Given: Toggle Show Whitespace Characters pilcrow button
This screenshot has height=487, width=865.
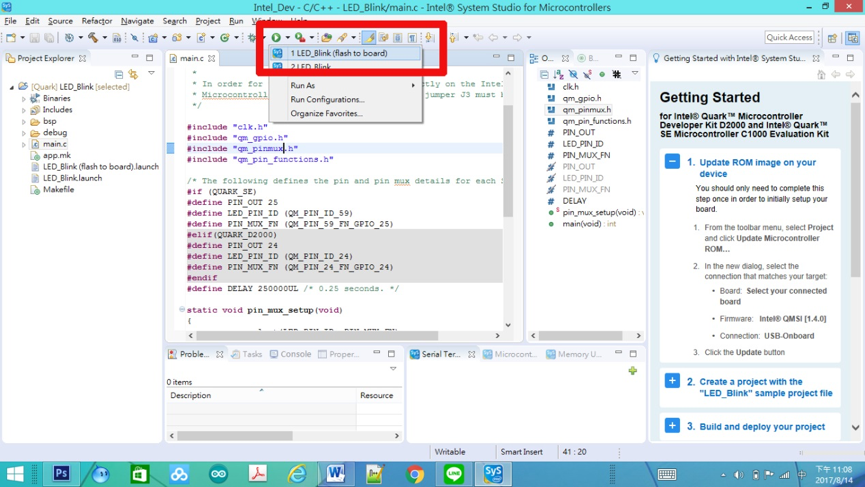Looking at the screenshot, I should point(412,38).
